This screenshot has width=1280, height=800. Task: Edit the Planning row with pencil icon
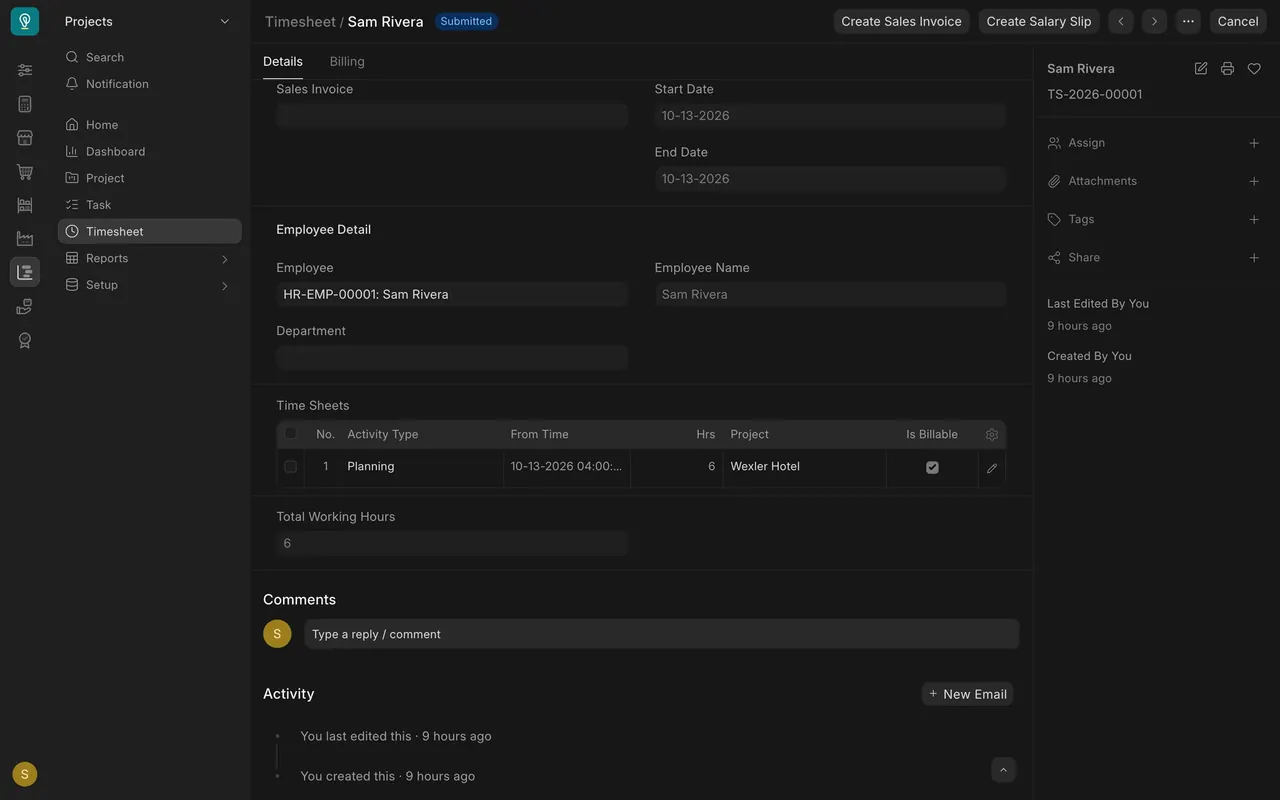pos(992,467)
